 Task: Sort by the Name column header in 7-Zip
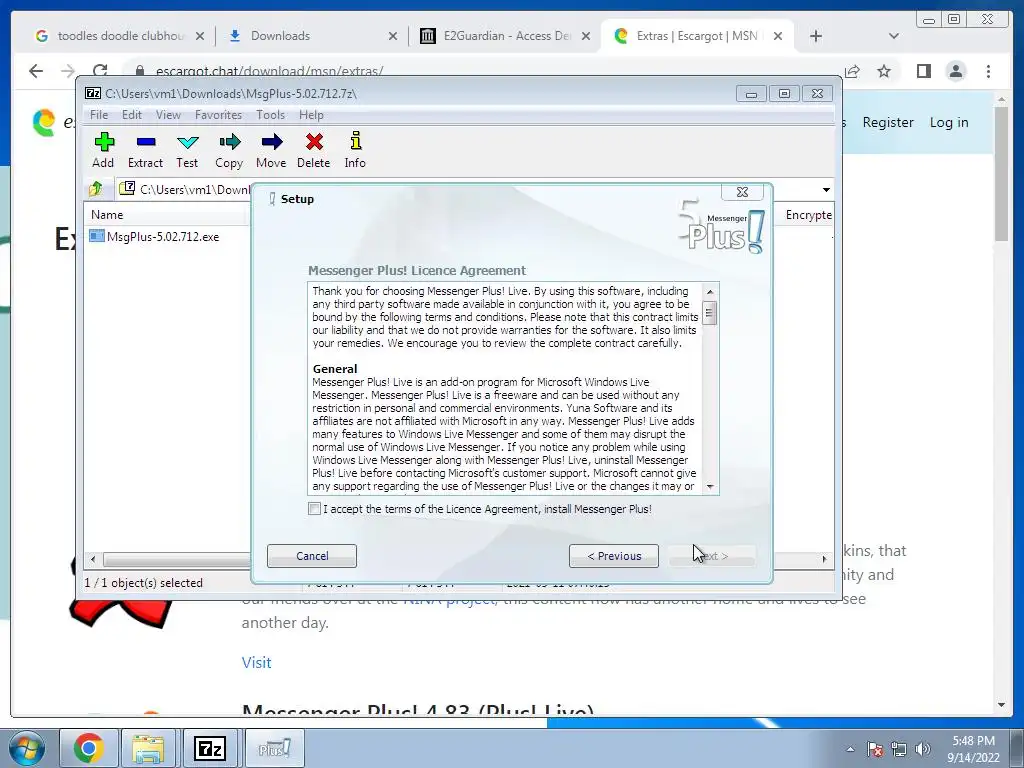point(167,215)
